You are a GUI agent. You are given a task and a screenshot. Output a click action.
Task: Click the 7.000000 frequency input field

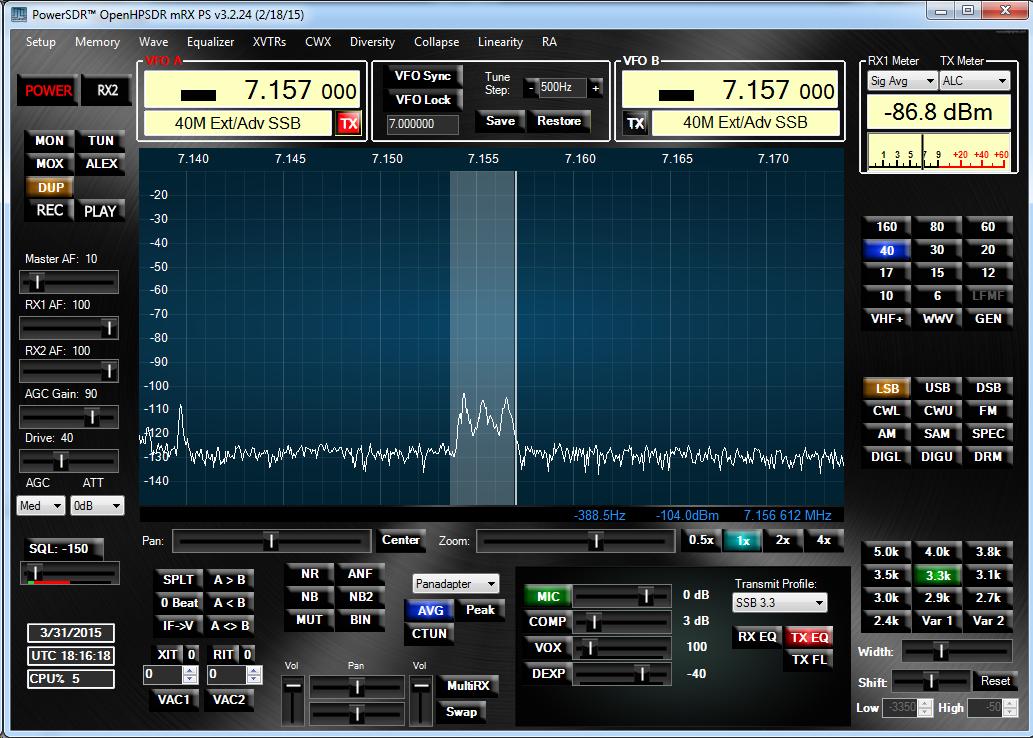click(x=422, y=124)
